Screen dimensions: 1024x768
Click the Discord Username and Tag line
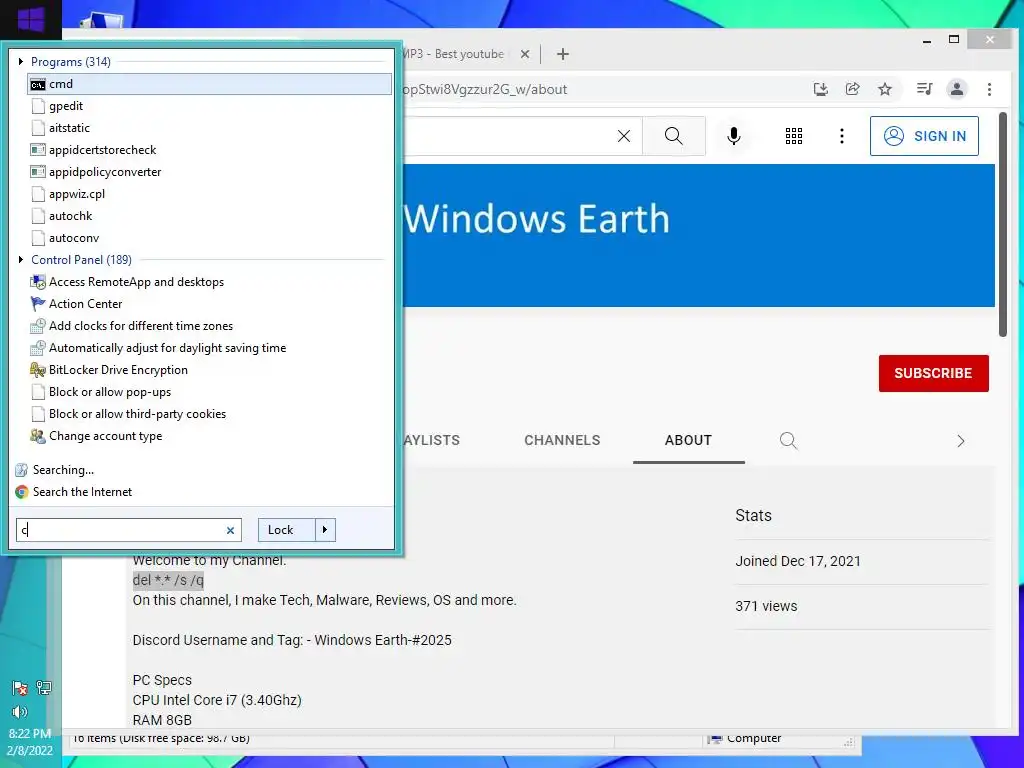coord(292,640)
